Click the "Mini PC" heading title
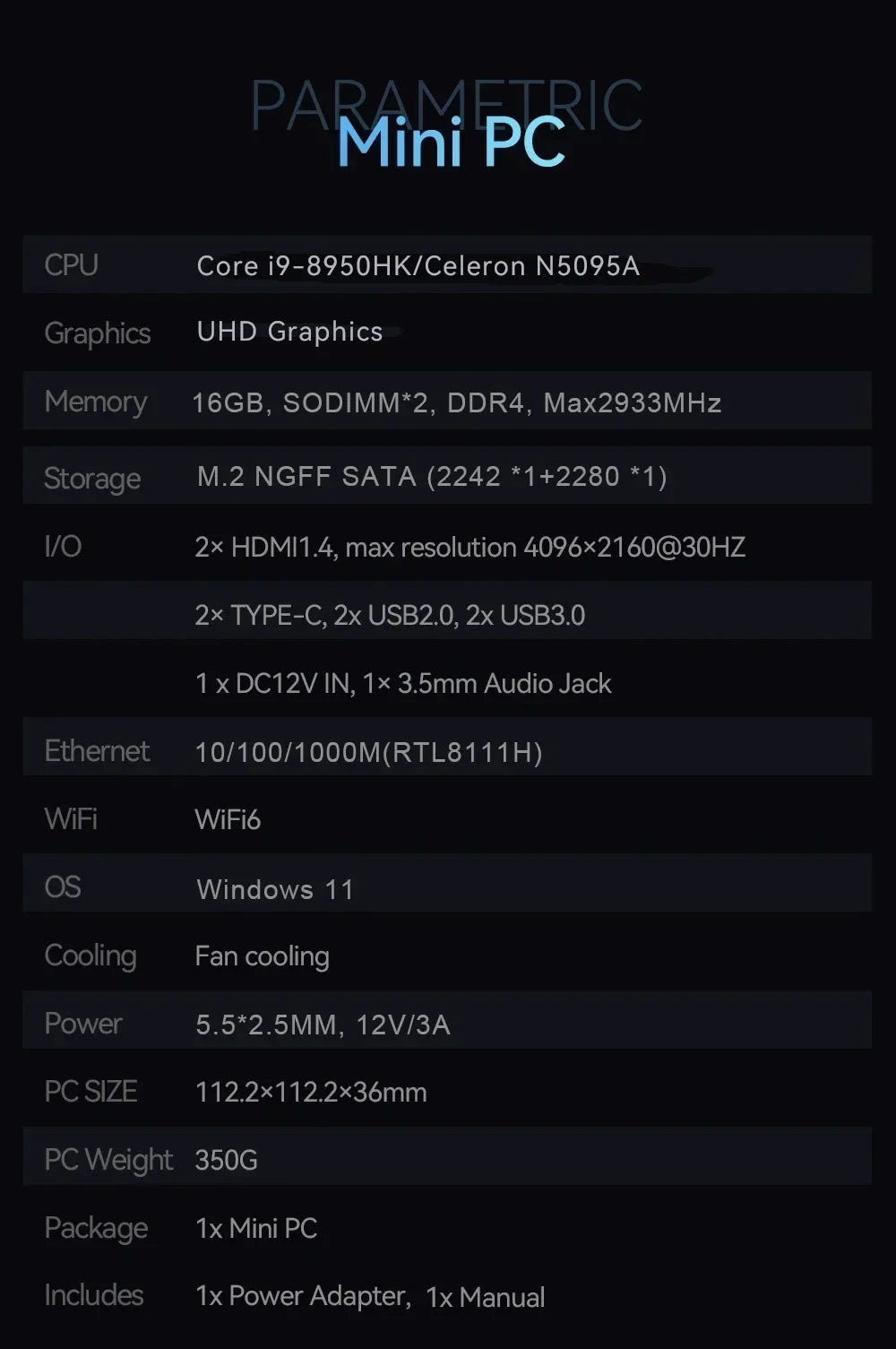This screenshot has height=1349, width=896. pyautogui.click(x=451, y=143)
